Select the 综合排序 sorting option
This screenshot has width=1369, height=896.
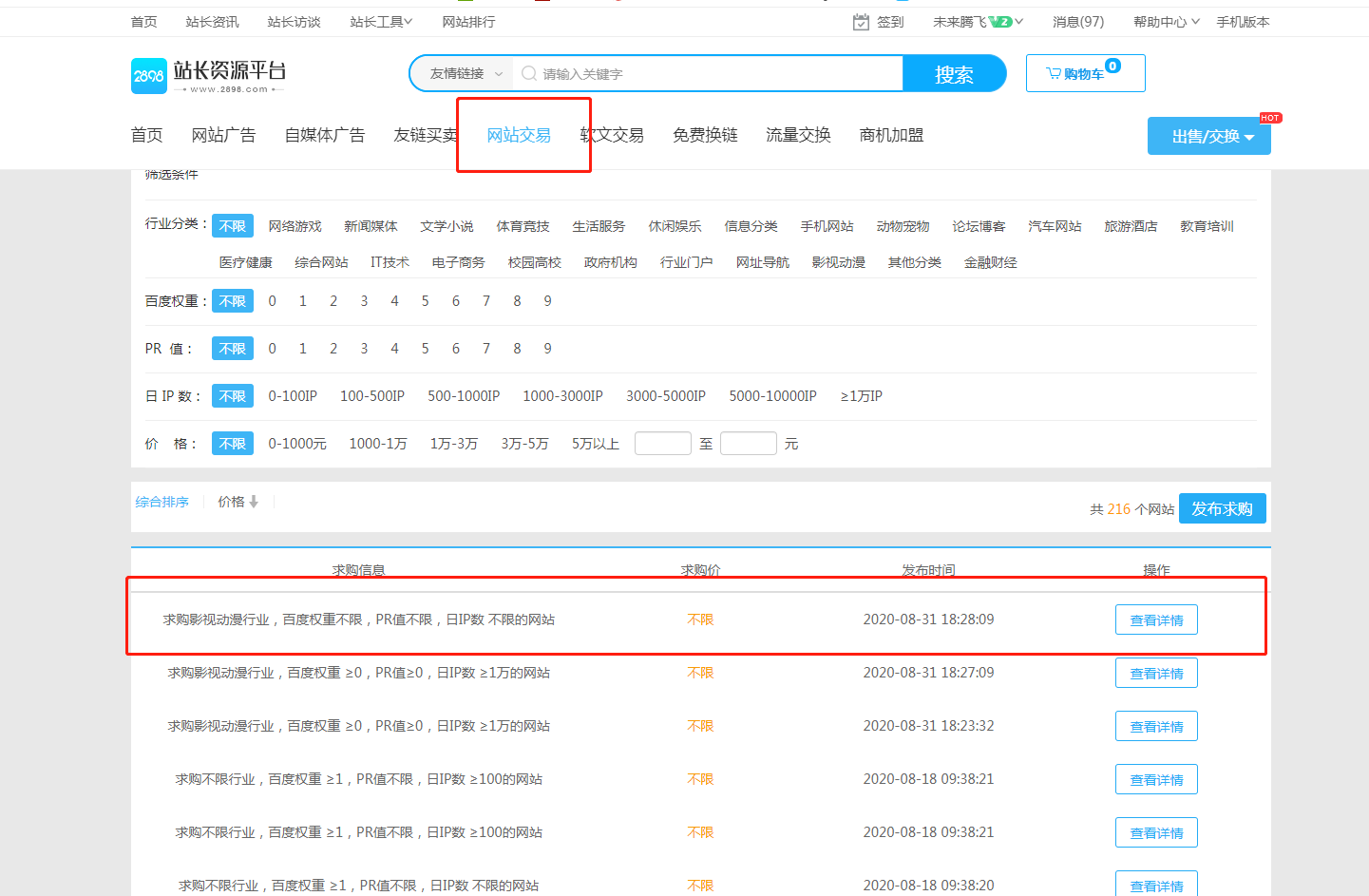tap(162, 501)
